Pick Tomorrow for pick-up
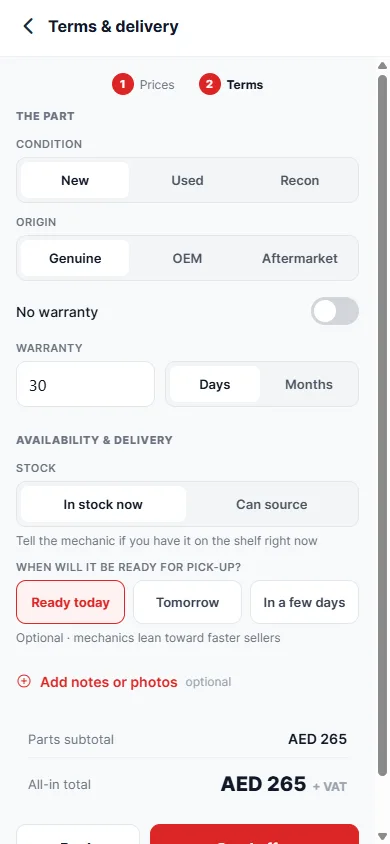Screen dimensions: 390x844 [x=187, y=602]
